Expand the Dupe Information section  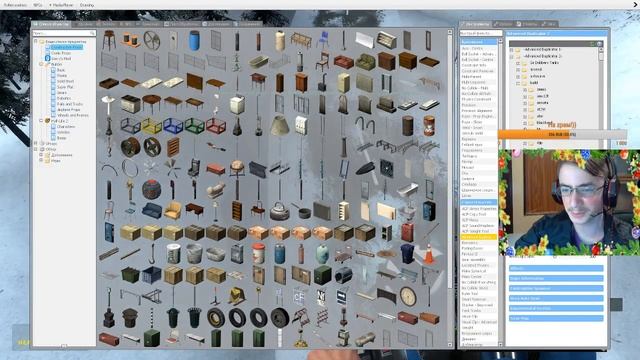pyautogui.click(x=556, y=278)
